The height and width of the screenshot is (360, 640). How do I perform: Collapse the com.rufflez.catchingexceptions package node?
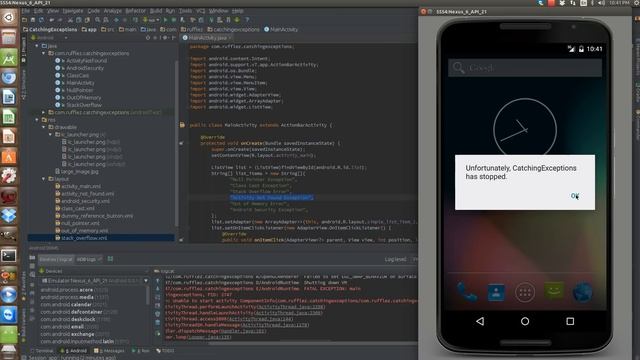pyautogui.click(x=44, y=53)
